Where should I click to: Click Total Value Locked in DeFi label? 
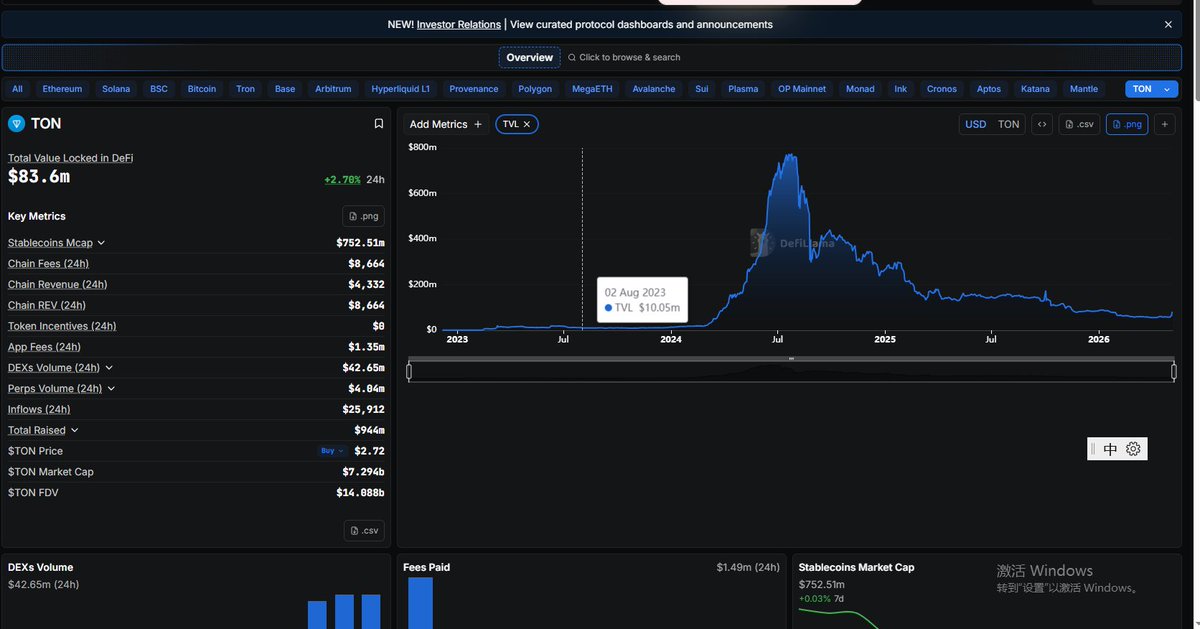pos(70,158)
